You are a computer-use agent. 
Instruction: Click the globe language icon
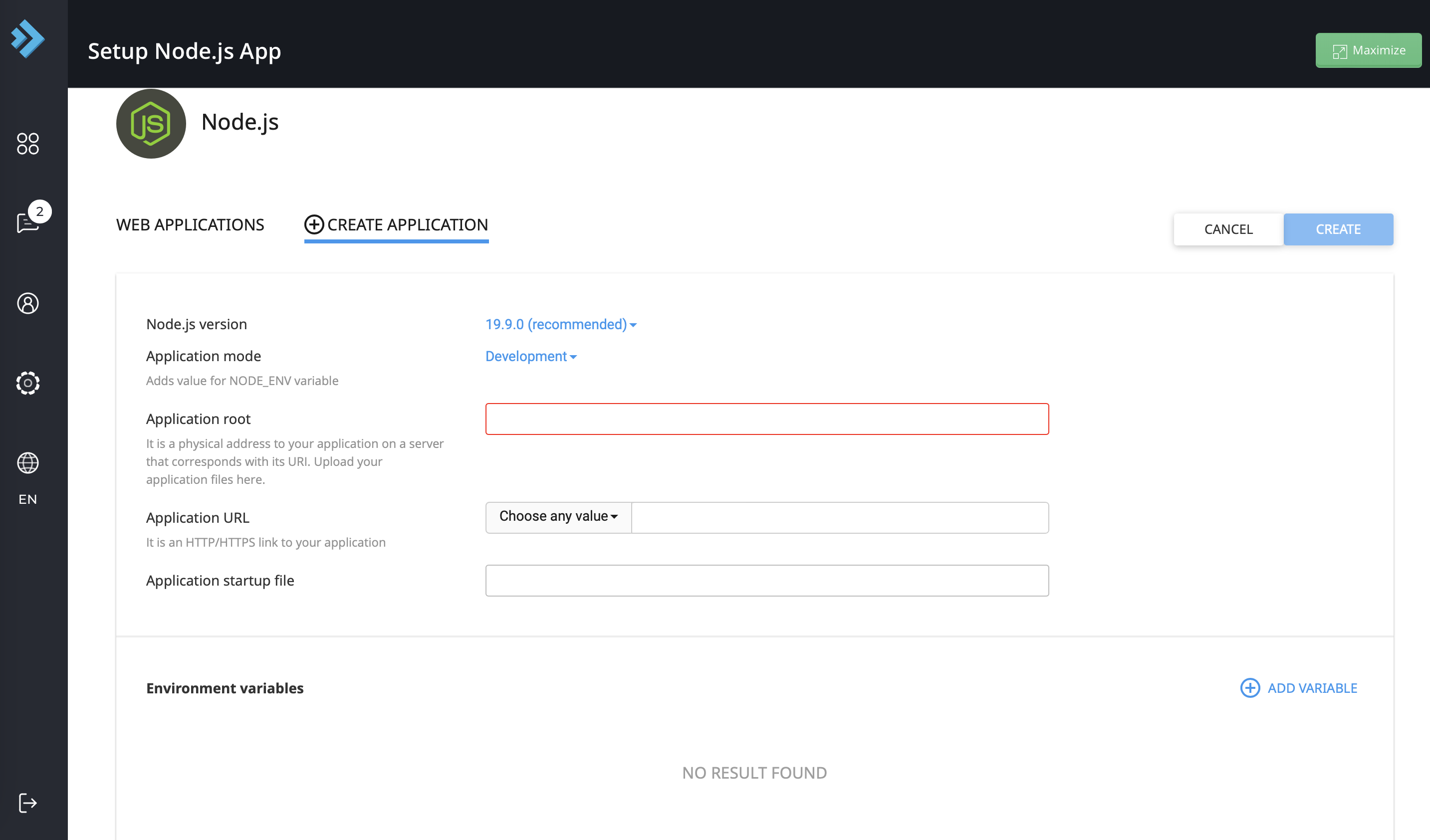pos(28,463)
